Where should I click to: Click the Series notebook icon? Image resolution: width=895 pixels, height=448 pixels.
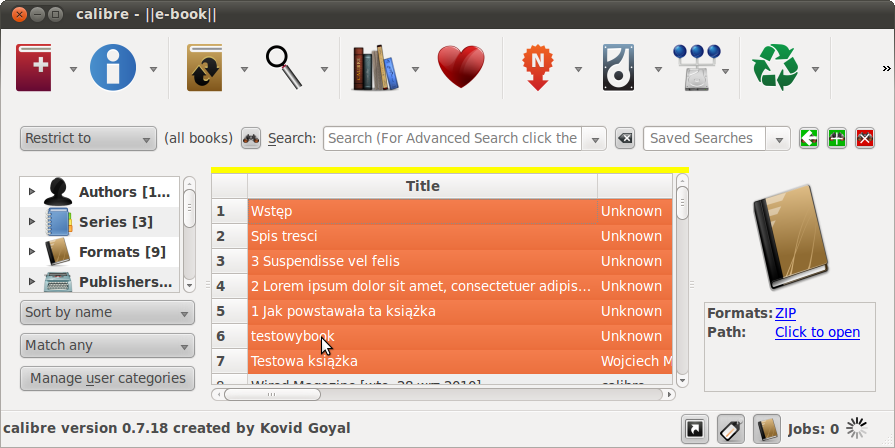click(x=58, y=221)
